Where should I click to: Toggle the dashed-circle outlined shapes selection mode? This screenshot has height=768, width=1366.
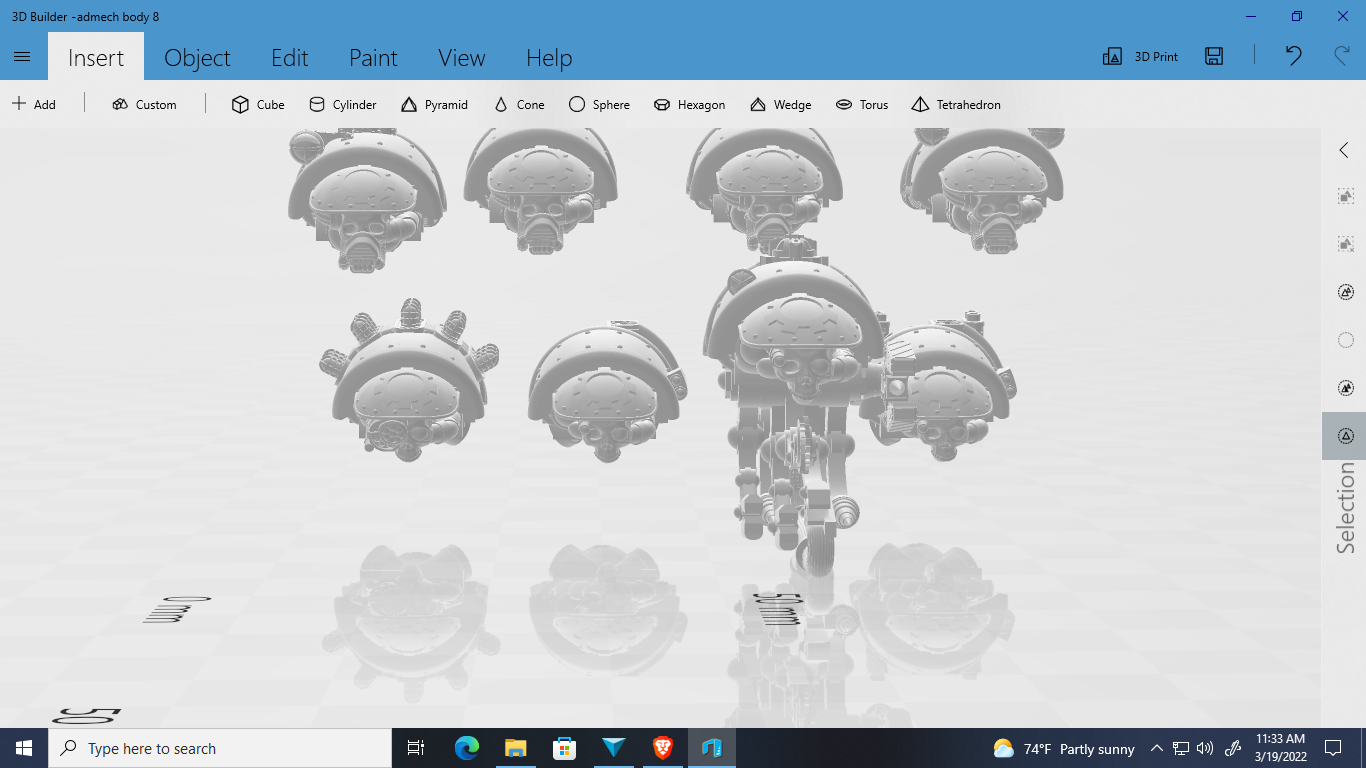pyautogui.click(x=1345, y=292)
